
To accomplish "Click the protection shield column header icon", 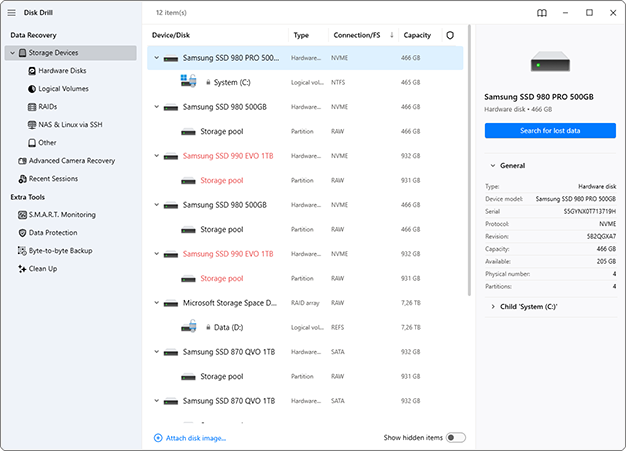I will pyautogui.click(x=450, y=35).
